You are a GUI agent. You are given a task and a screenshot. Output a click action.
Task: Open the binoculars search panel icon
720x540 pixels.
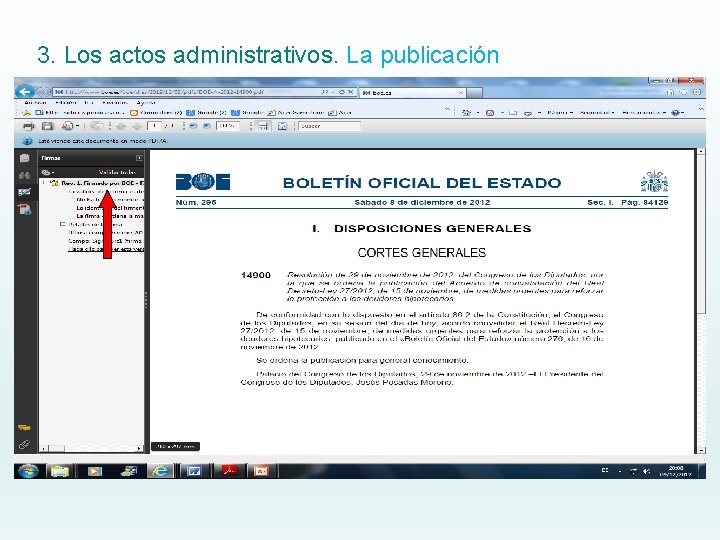coord(25,175)
